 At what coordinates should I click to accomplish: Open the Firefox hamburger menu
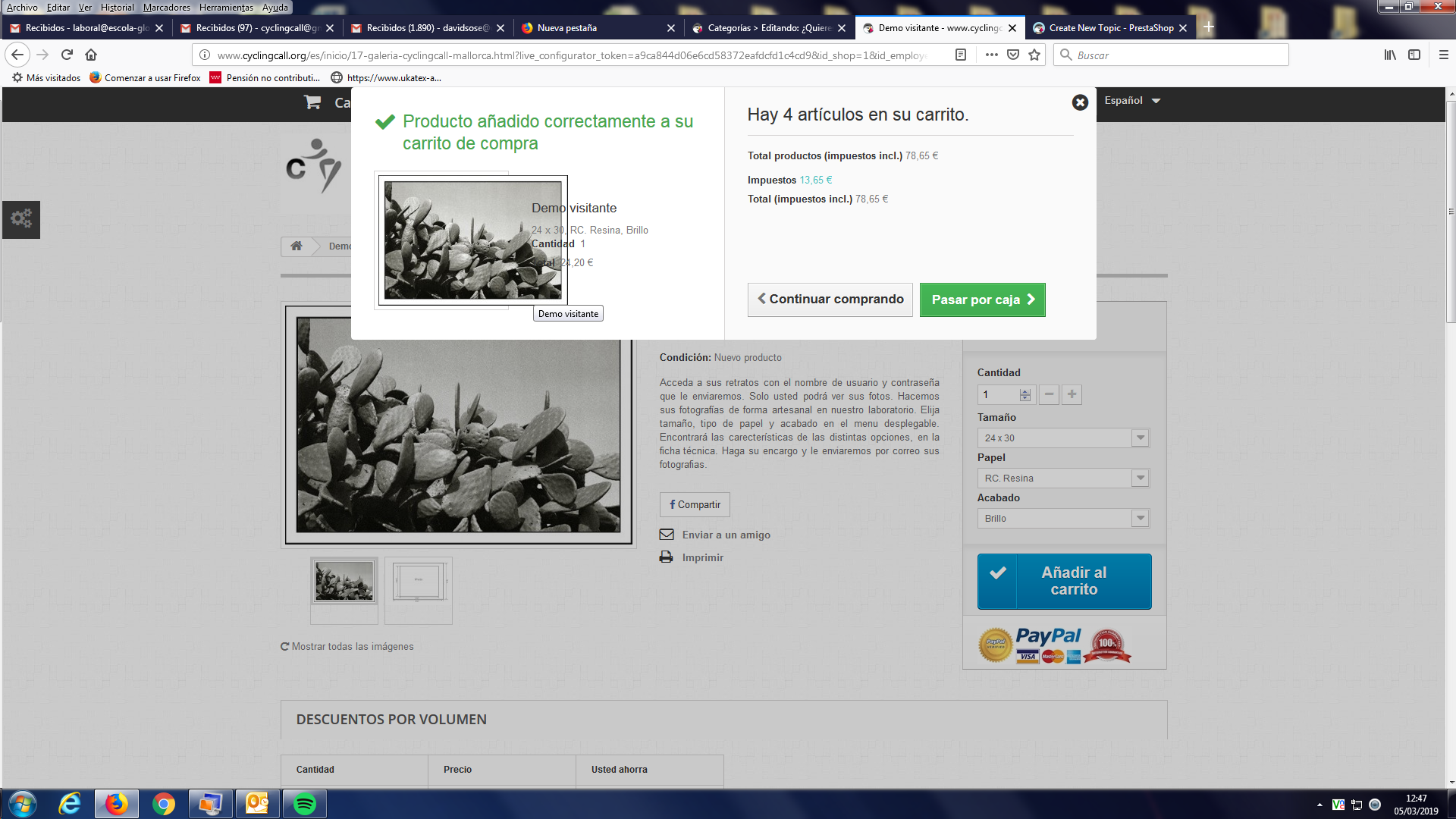pyautogui.click(x=1443, y=55)
